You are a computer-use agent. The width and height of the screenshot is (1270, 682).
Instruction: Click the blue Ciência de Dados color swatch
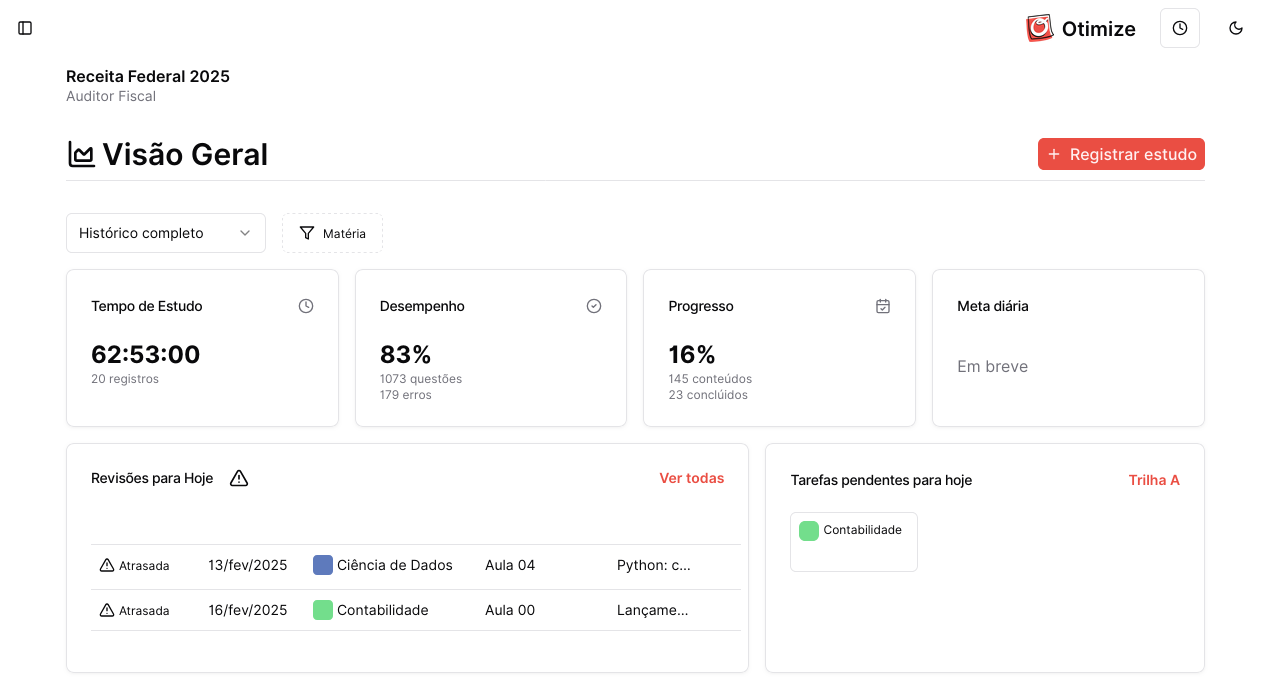pos(323,565)
